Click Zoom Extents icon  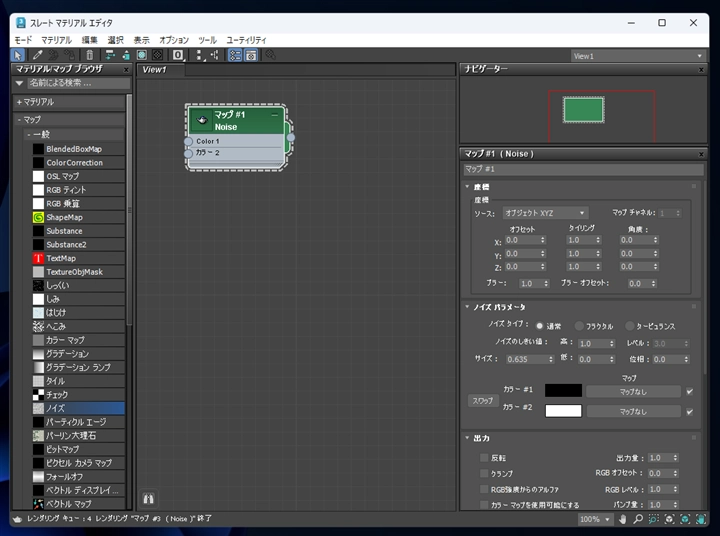(669, 519)
